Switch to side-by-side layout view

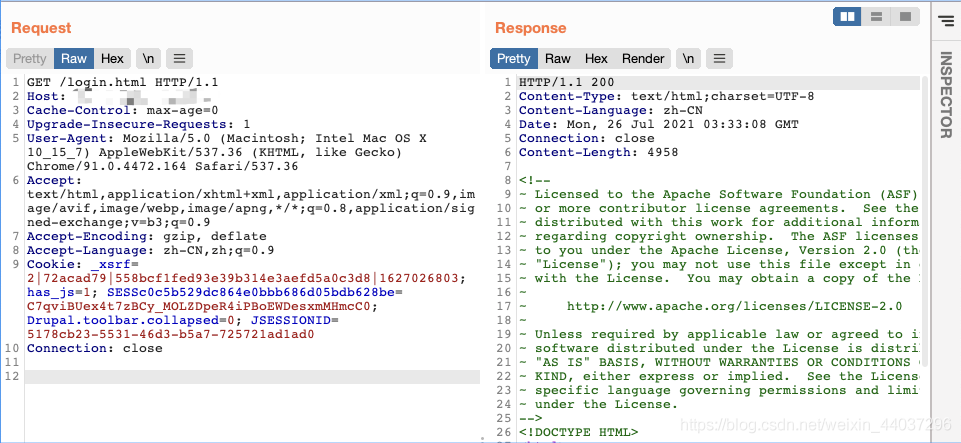coord(847,17)
